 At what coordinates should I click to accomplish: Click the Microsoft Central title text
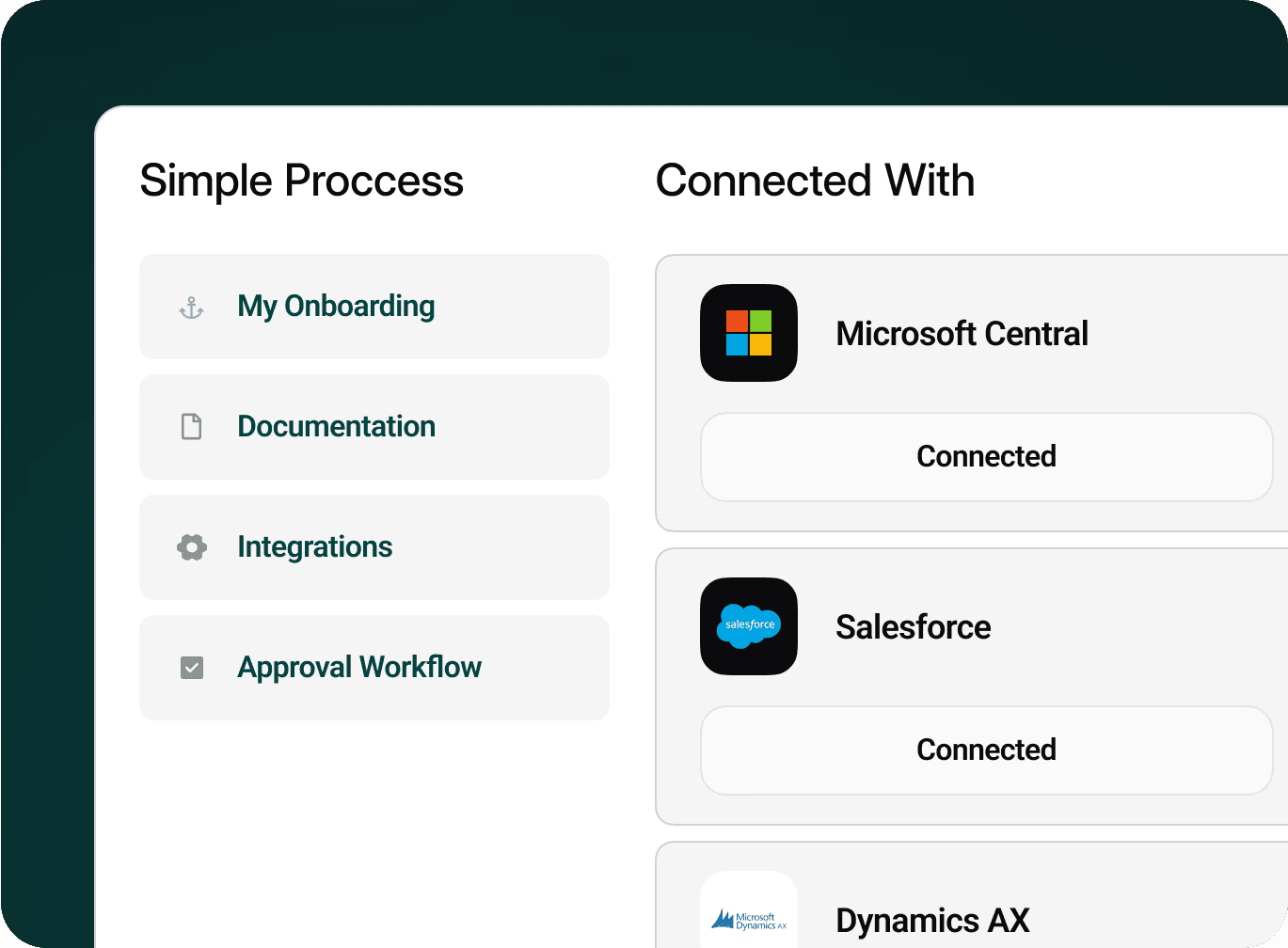click(x=962, y=334)
